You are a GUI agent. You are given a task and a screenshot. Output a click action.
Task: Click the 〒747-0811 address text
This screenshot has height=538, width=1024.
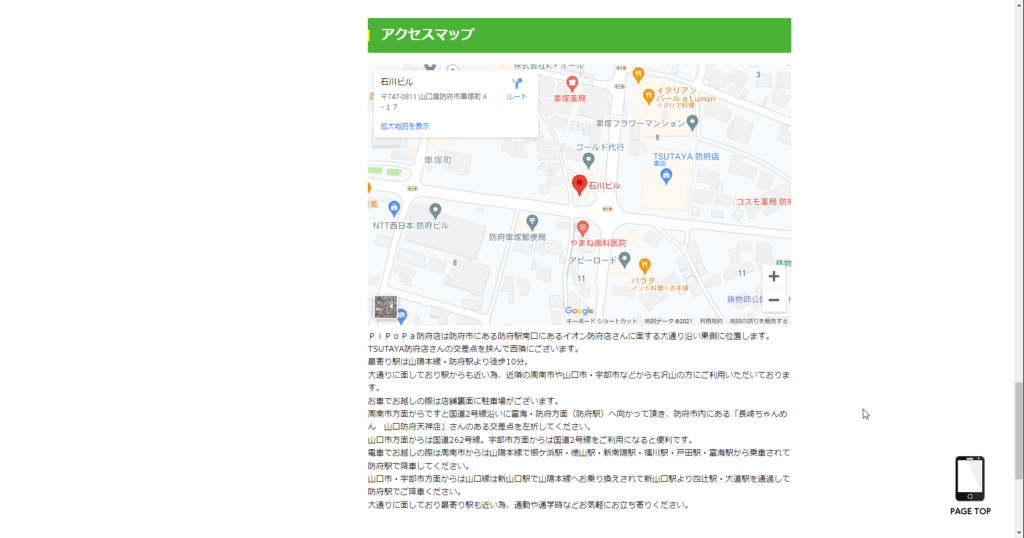(434, 102)
